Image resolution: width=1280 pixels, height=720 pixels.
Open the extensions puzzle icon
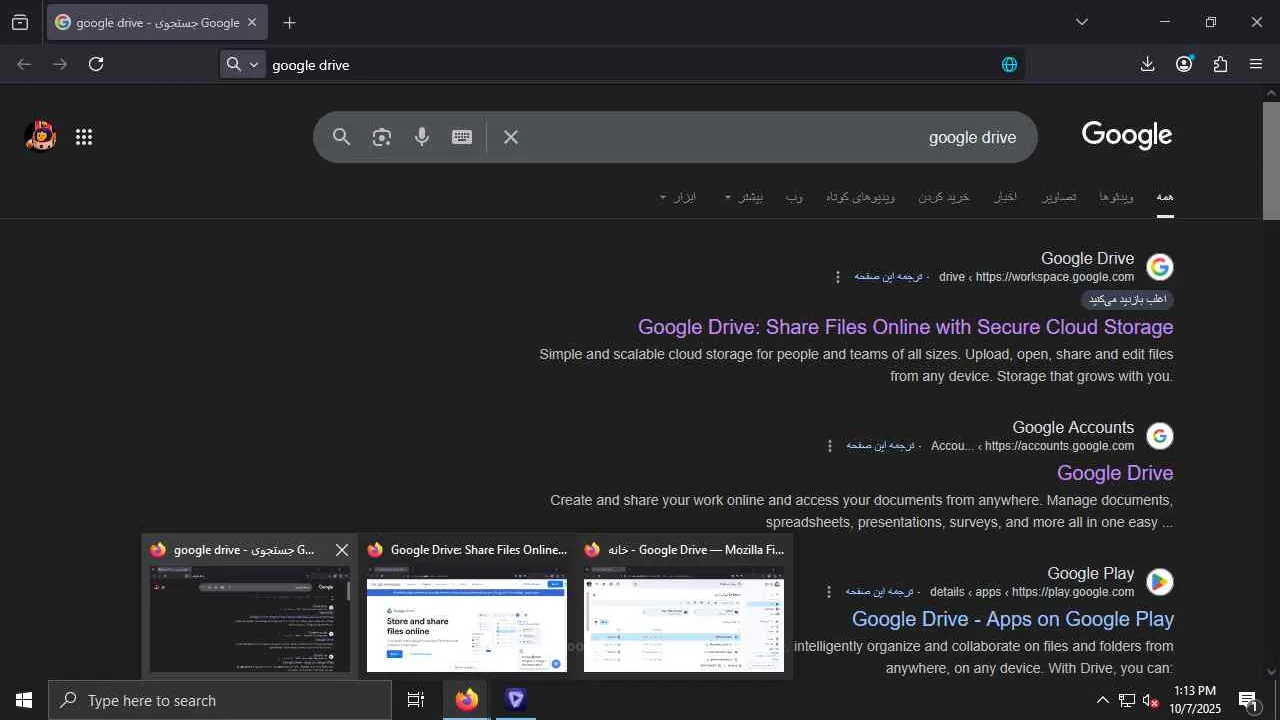tap(1220, 64)
